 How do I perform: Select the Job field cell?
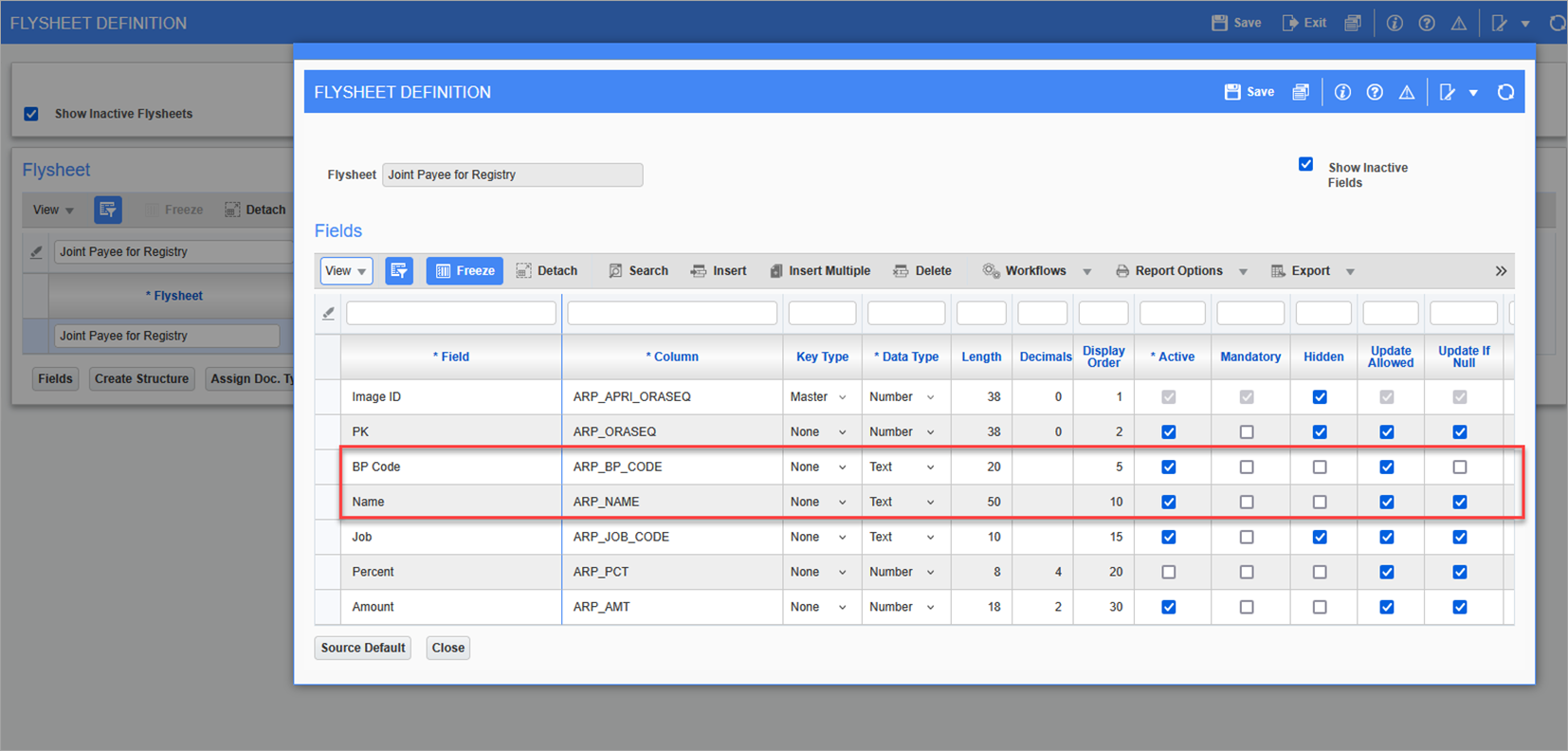point(451,538)
